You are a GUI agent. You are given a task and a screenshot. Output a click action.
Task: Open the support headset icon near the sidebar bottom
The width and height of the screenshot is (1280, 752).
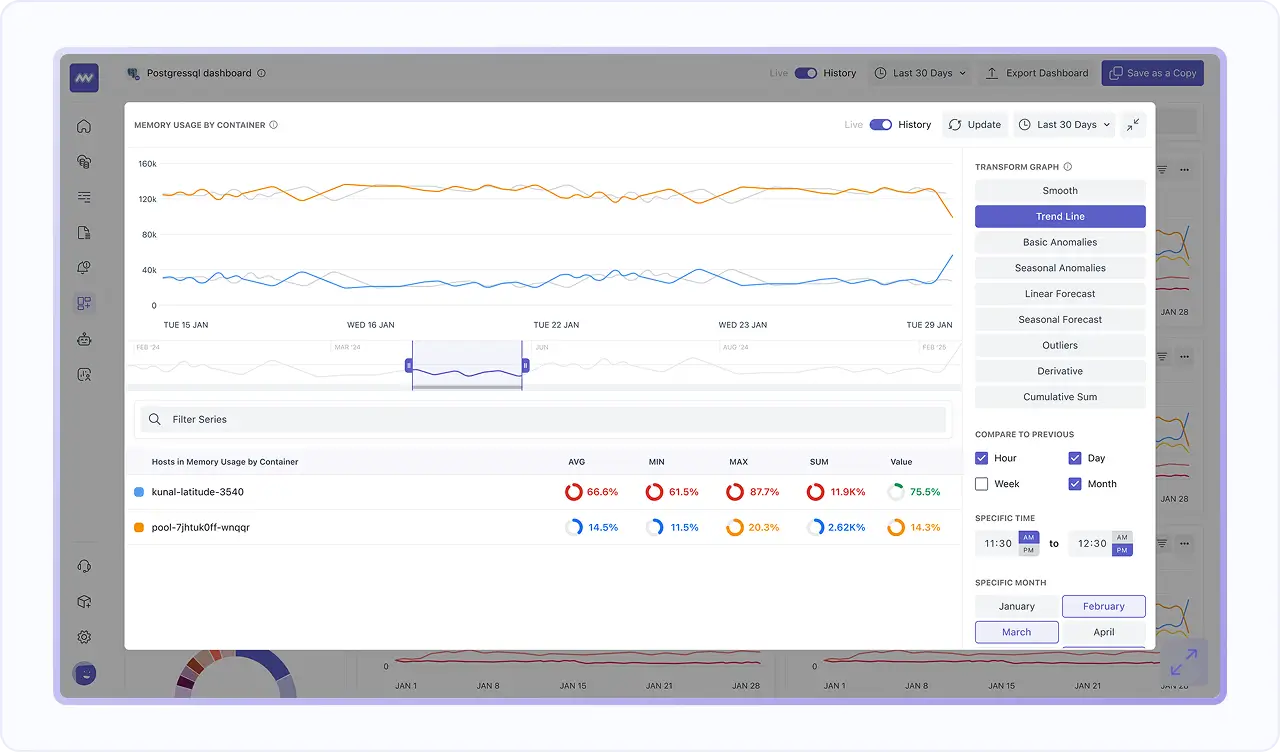pos(84,565)
